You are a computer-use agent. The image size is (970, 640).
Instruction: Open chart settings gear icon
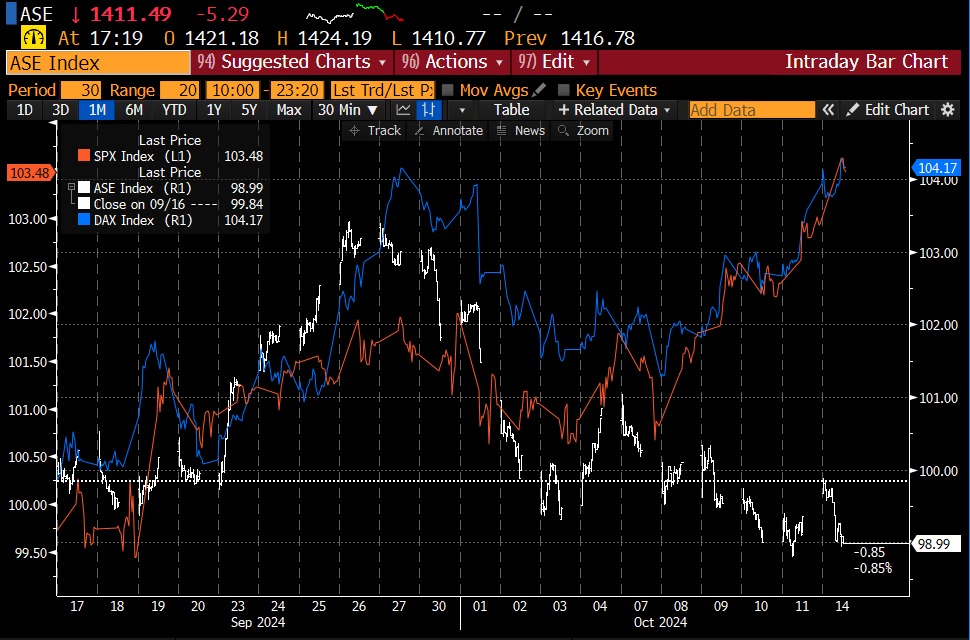(x=948, y=110)
